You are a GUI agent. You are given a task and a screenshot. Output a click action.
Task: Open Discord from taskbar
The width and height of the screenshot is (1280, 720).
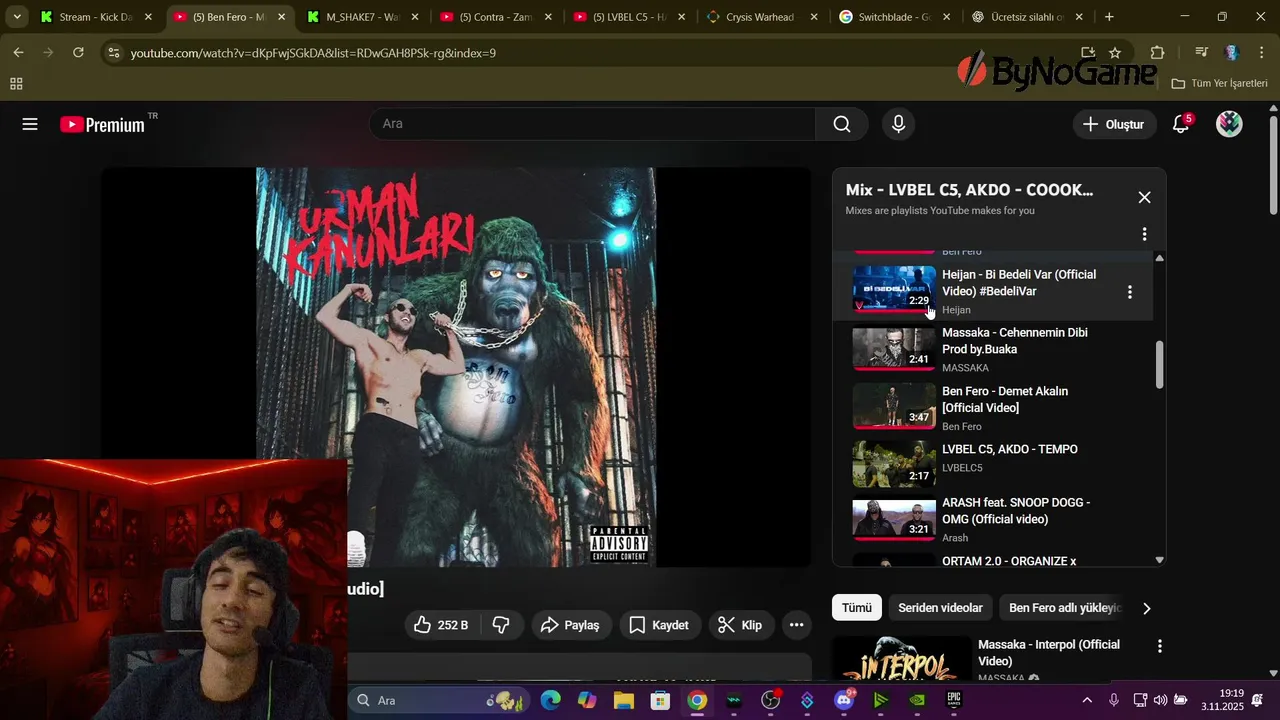click(x=845, y=700)
